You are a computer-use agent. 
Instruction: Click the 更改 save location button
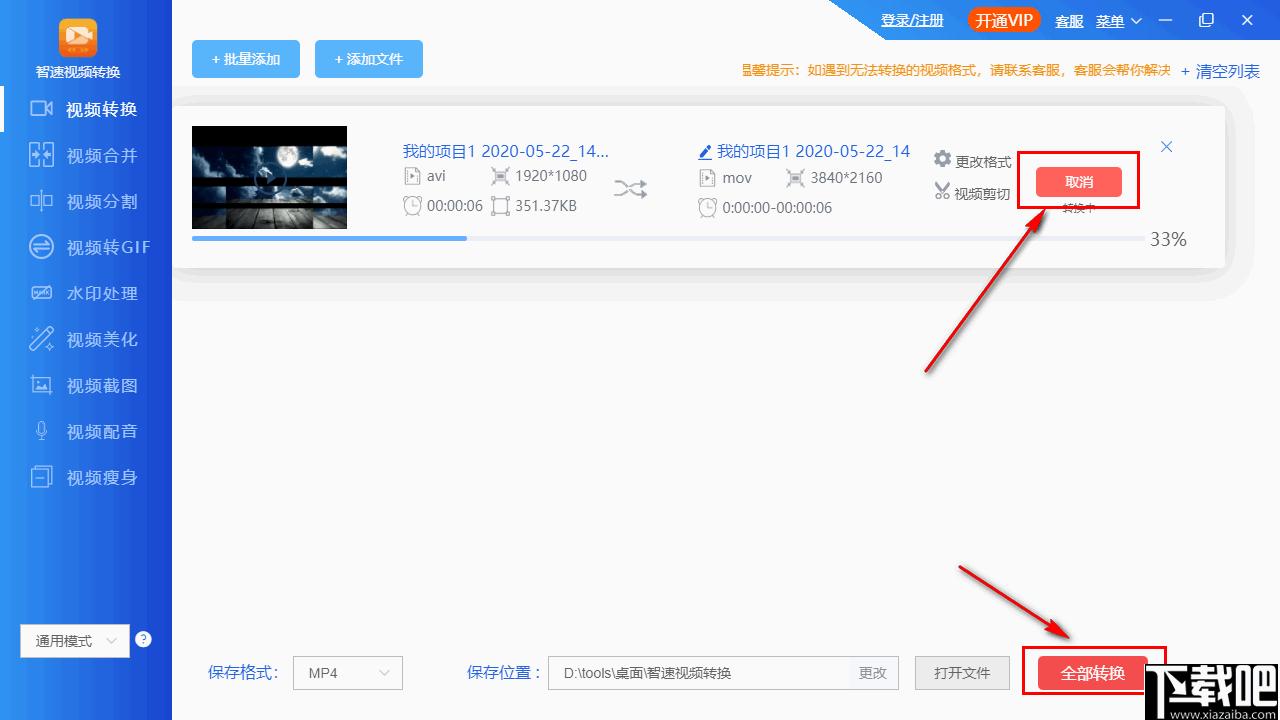click(873, 673)
